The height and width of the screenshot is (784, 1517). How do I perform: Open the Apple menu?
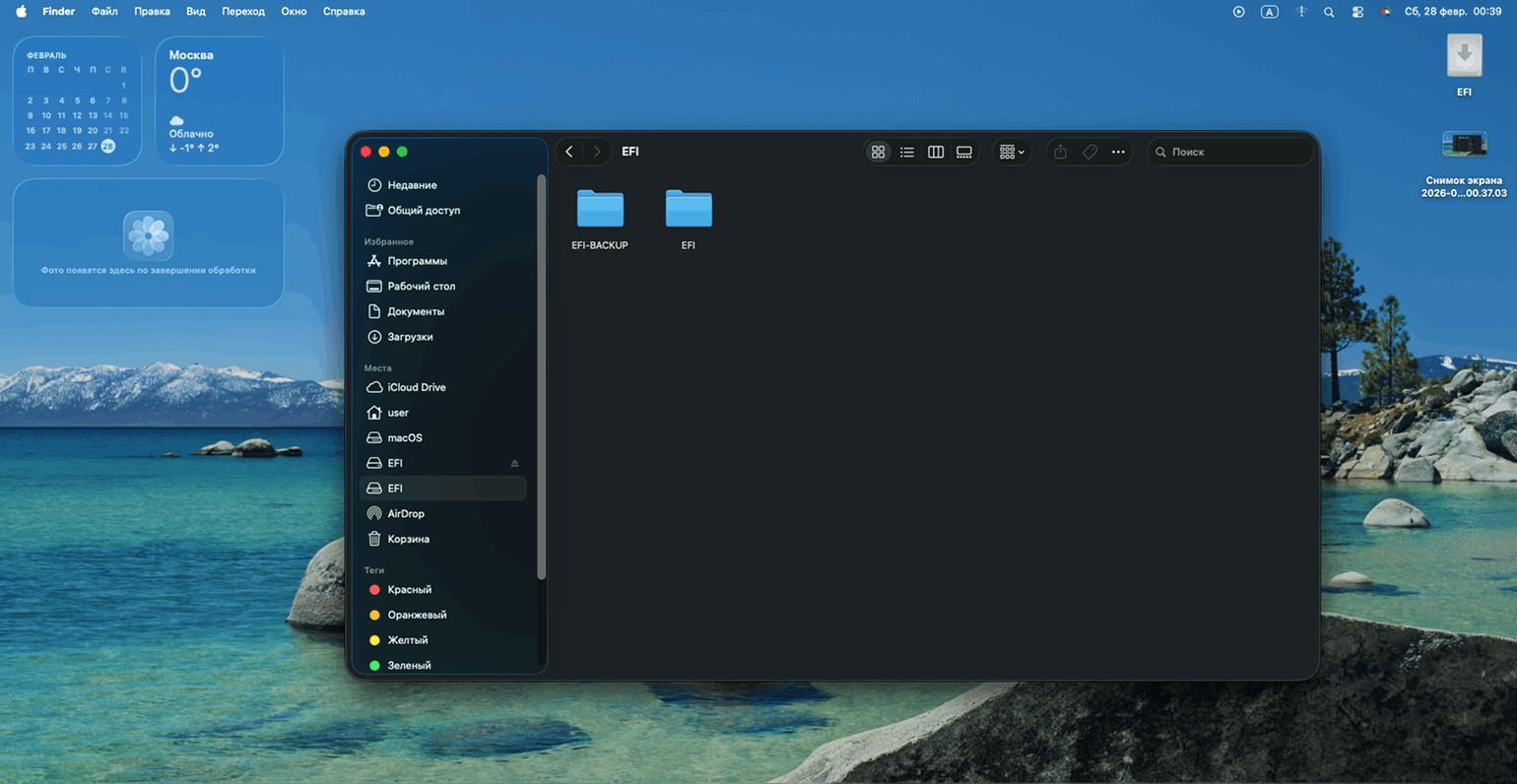coord(21,12)
